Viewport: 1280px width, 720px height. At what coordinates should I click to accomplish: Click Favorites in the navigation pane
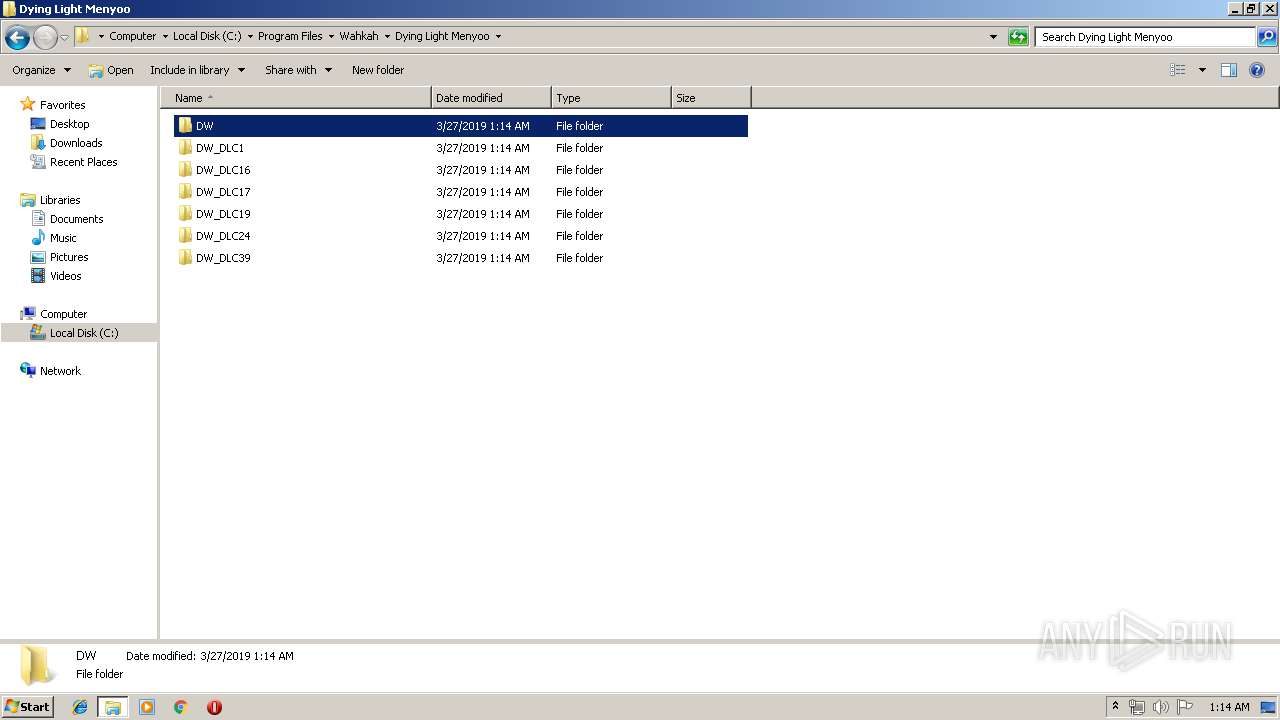click(62, 105)
